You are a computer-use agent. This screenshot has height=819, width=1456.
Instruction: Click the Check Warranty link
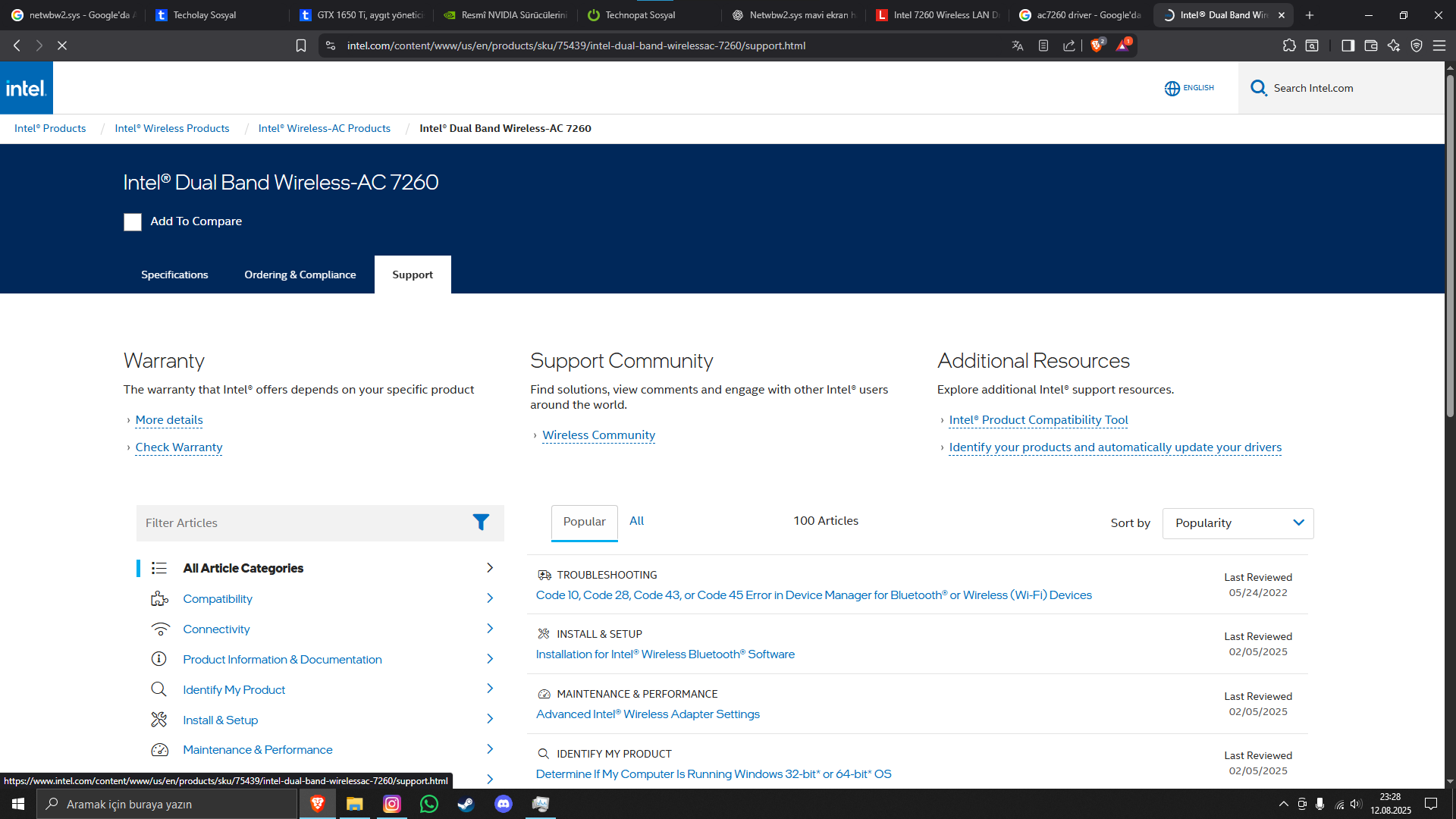pos(179,447)
